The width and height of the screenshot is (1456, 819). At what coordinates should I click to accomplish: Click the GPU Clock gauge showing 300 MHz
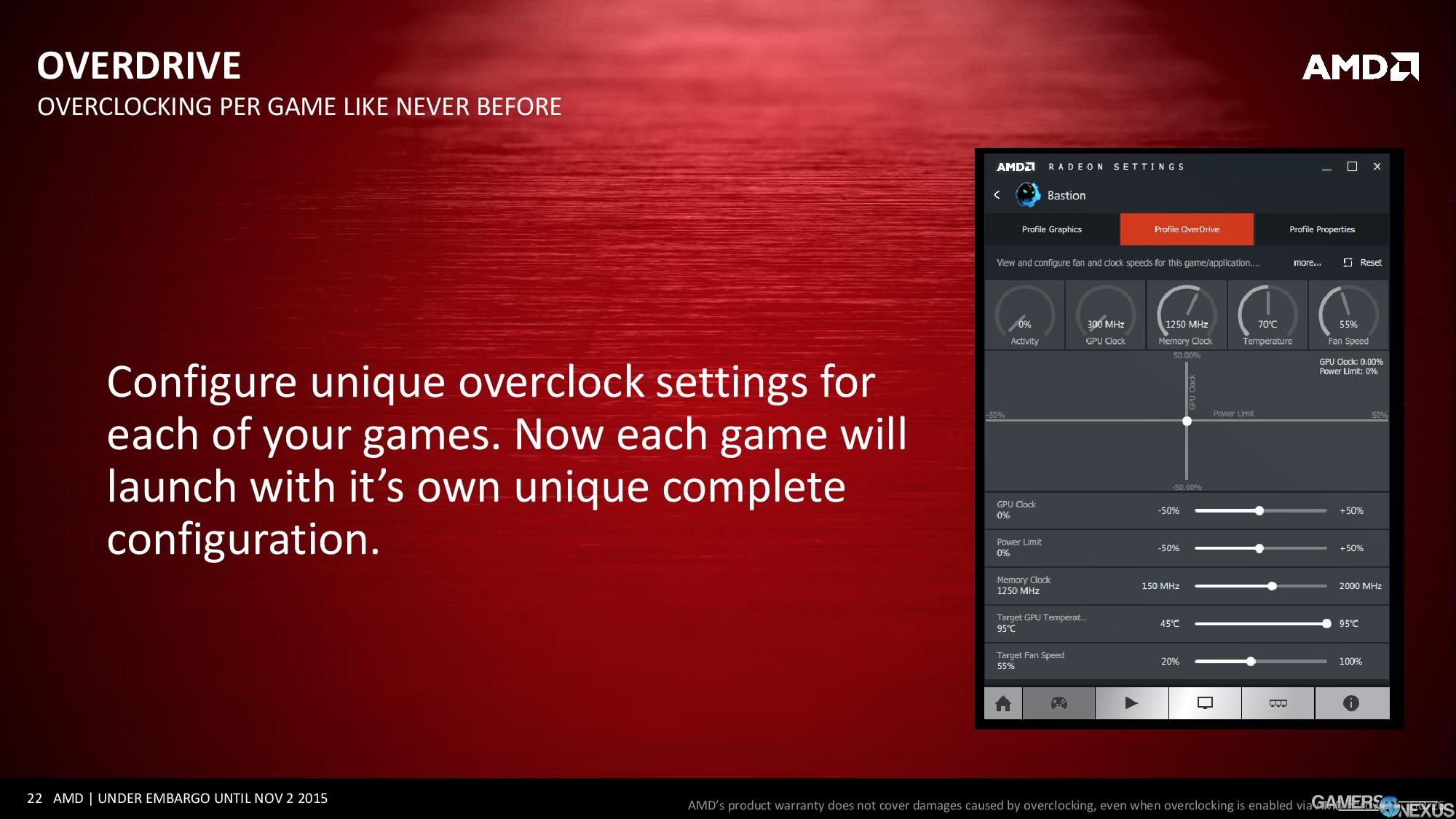[x=1105, y=314]
